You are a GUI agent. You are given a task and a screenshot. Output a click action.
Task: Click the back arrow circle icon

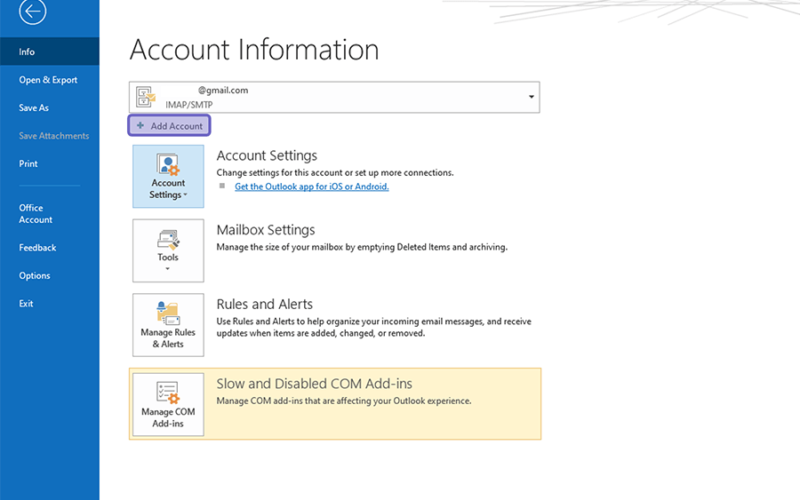pyautogui.click(x=33, y=11)
